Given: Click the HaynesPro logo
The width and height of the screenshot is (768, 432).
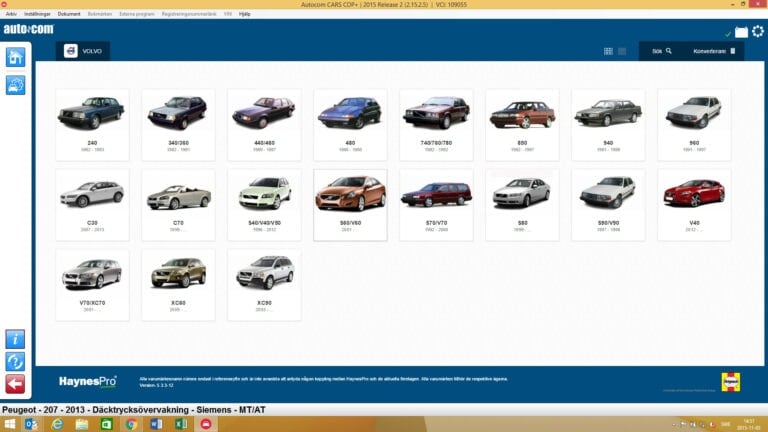Looking at the screenshot, I should (88, 382).
